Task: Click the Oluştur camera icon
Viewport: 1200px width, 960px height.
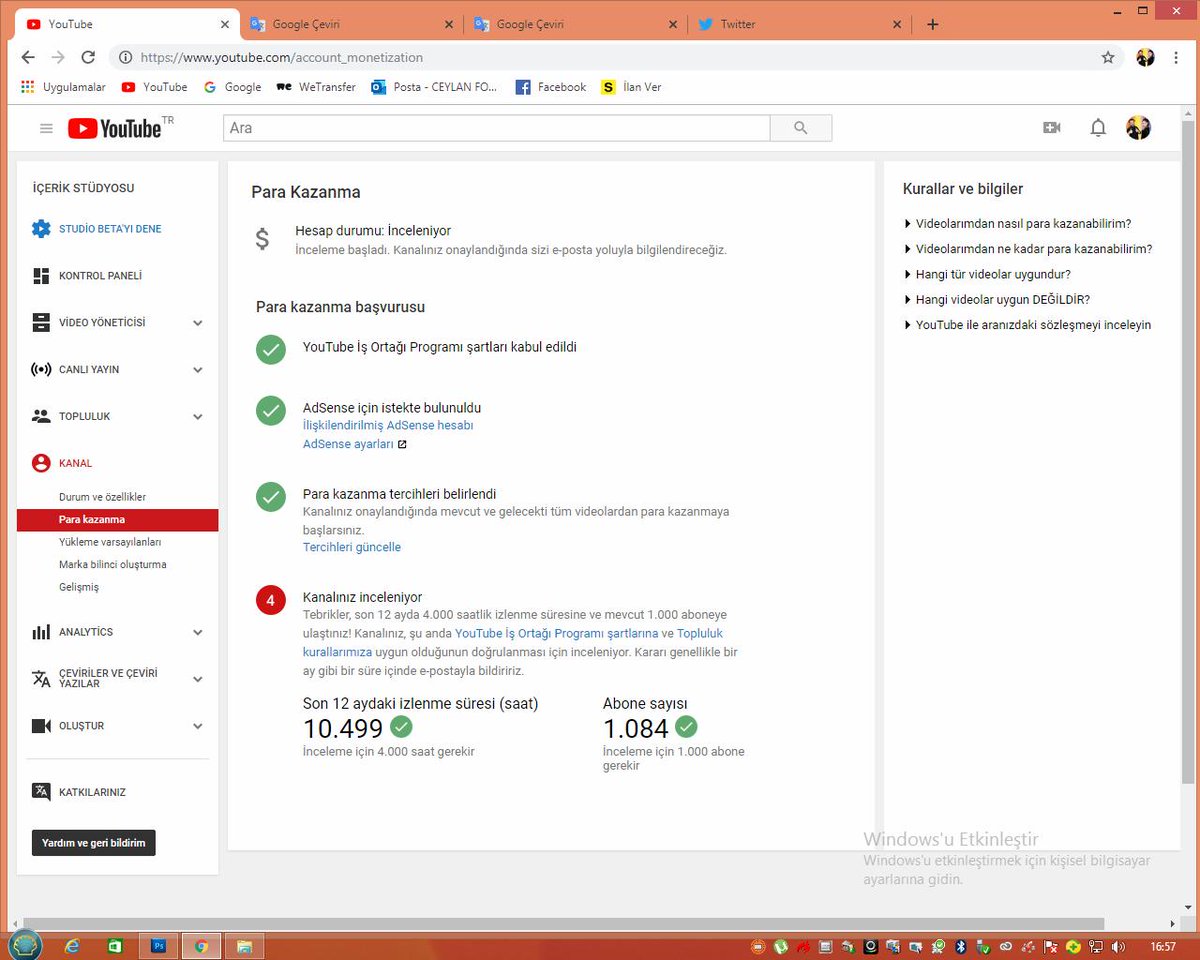Action: point(41,726)
